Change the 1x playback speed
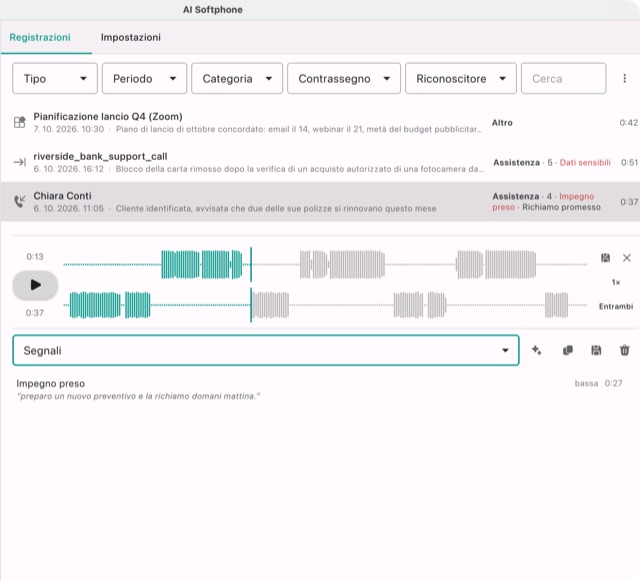The height and width of the screenshot is (581, 640). point(616,282)
